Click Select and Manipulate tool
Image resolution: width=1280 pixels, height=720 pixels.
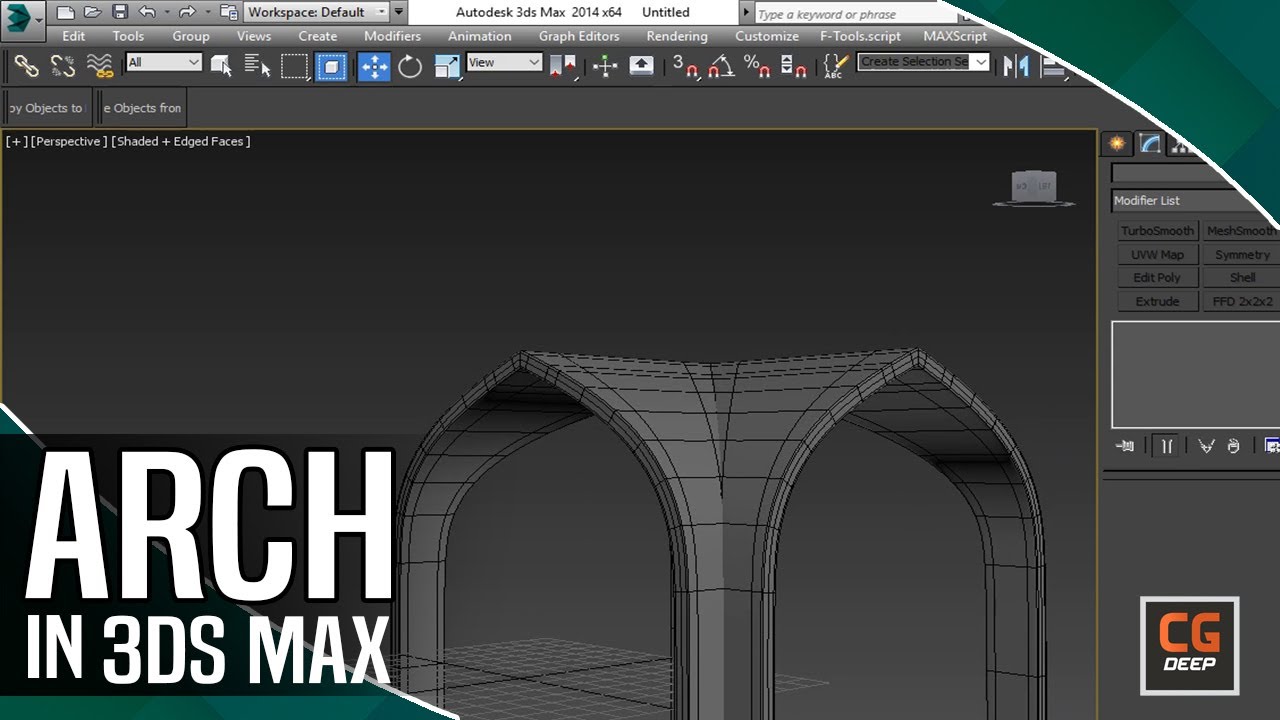click(x=605, y=66)
